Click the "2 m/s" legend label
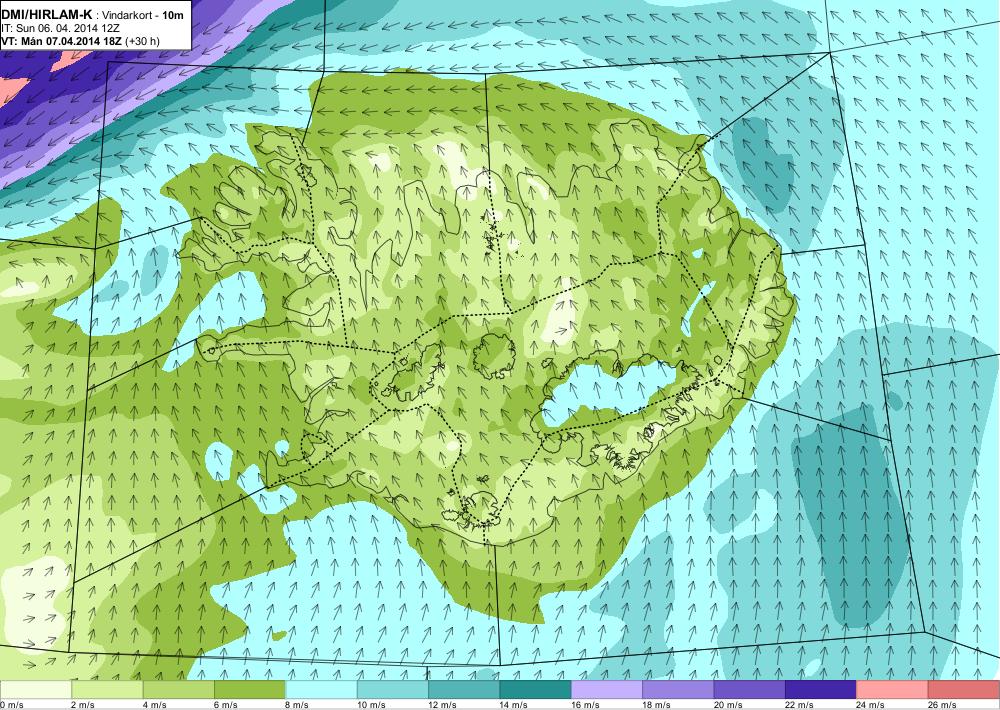 (x=84, y=705)
